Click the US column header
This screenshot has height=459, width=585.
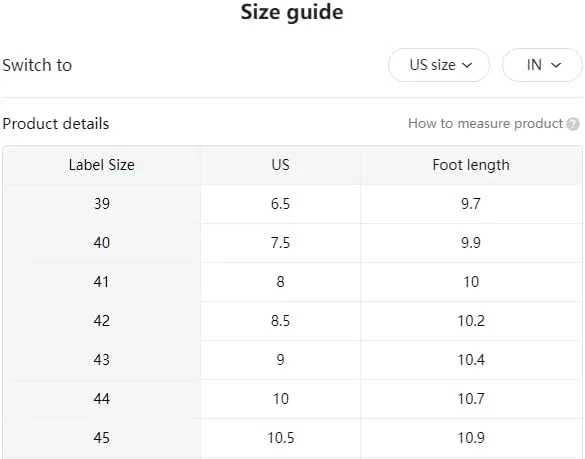(x=281, y=165)
